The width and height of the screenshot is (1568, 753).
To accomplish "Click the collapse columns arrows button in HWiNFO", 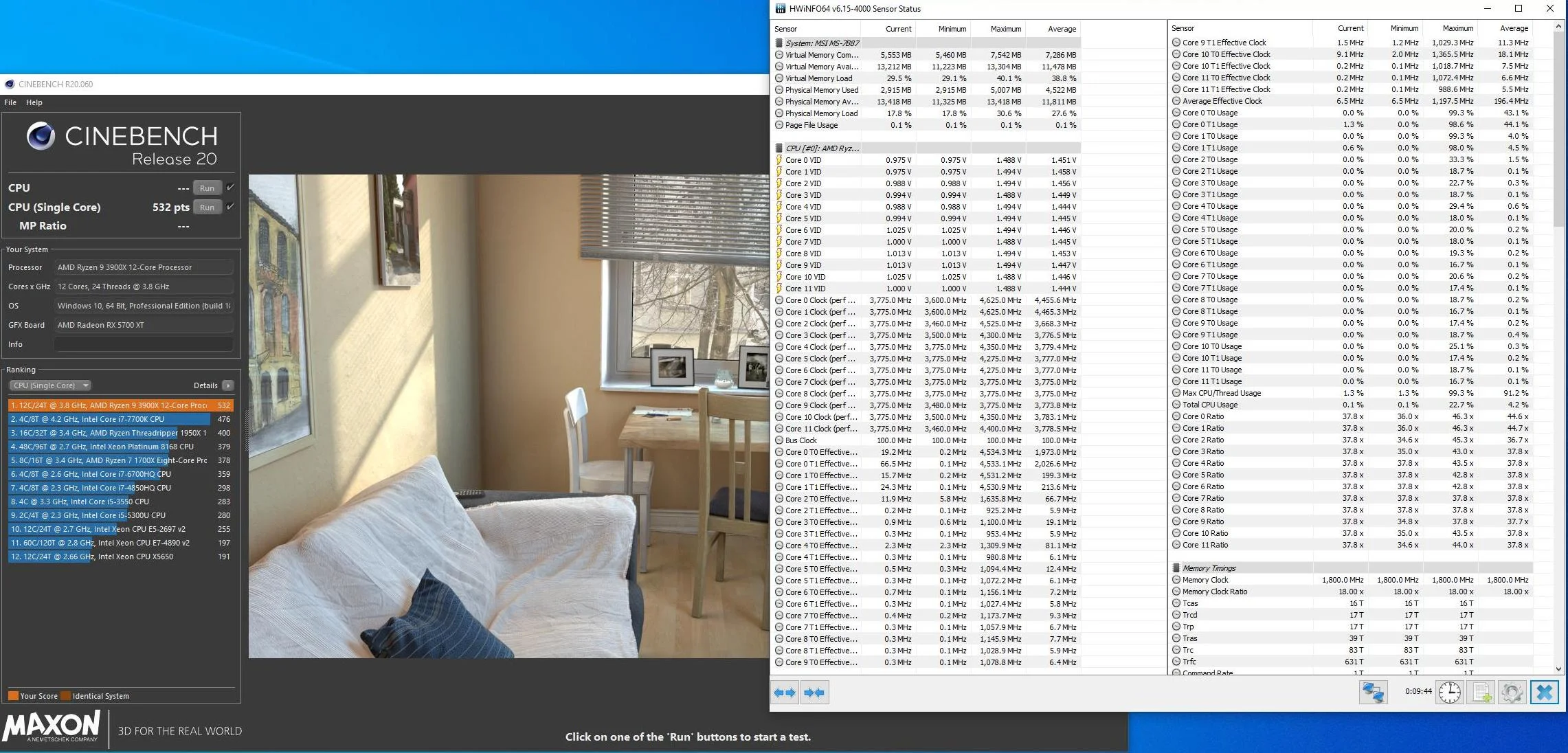I will coord(814,693).
